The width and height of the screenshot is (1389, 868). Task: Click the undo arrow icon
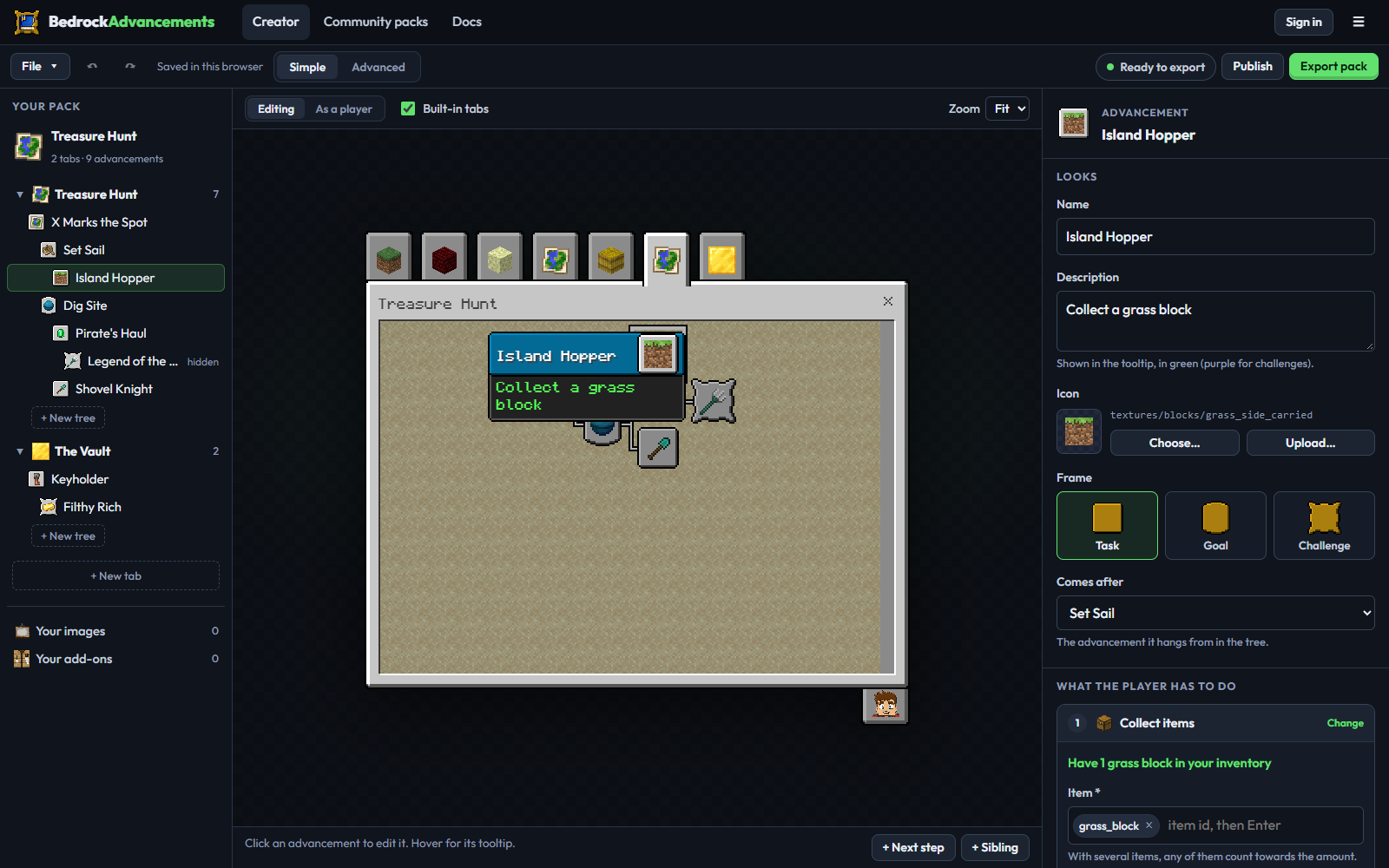tap(92, 66)
